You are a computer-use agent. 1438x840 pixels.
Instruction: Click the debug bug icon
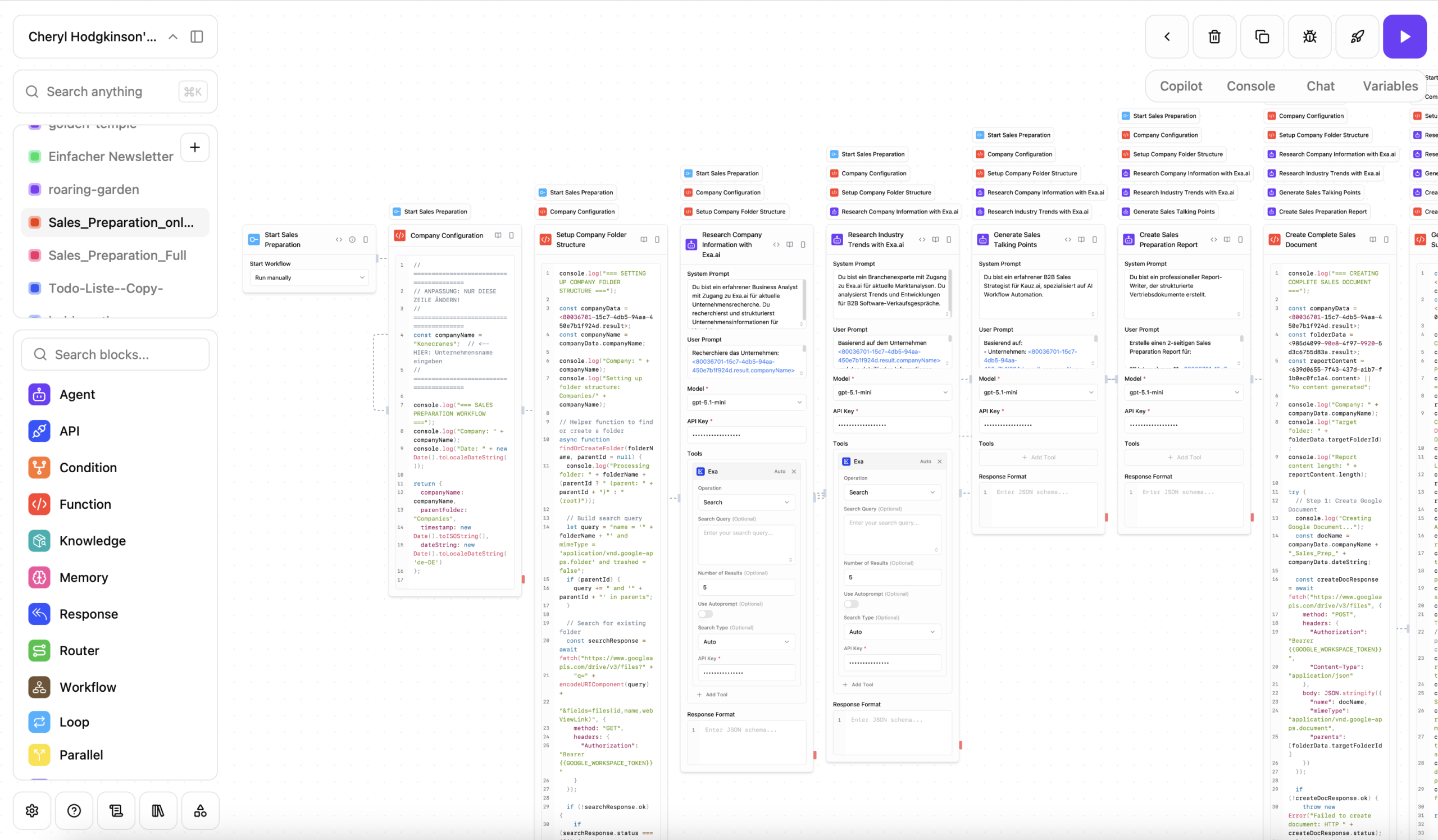click(x=1309, y=36)
